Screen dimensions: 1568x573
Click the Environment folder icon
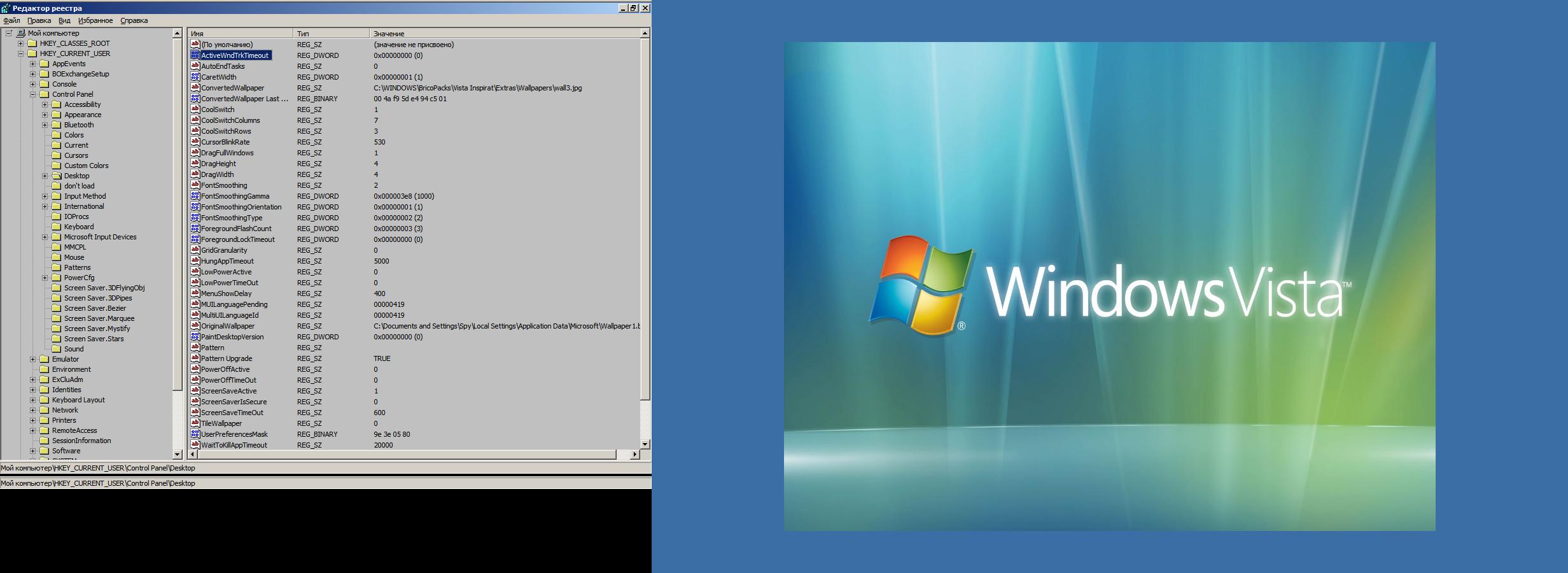coord(45,369)
